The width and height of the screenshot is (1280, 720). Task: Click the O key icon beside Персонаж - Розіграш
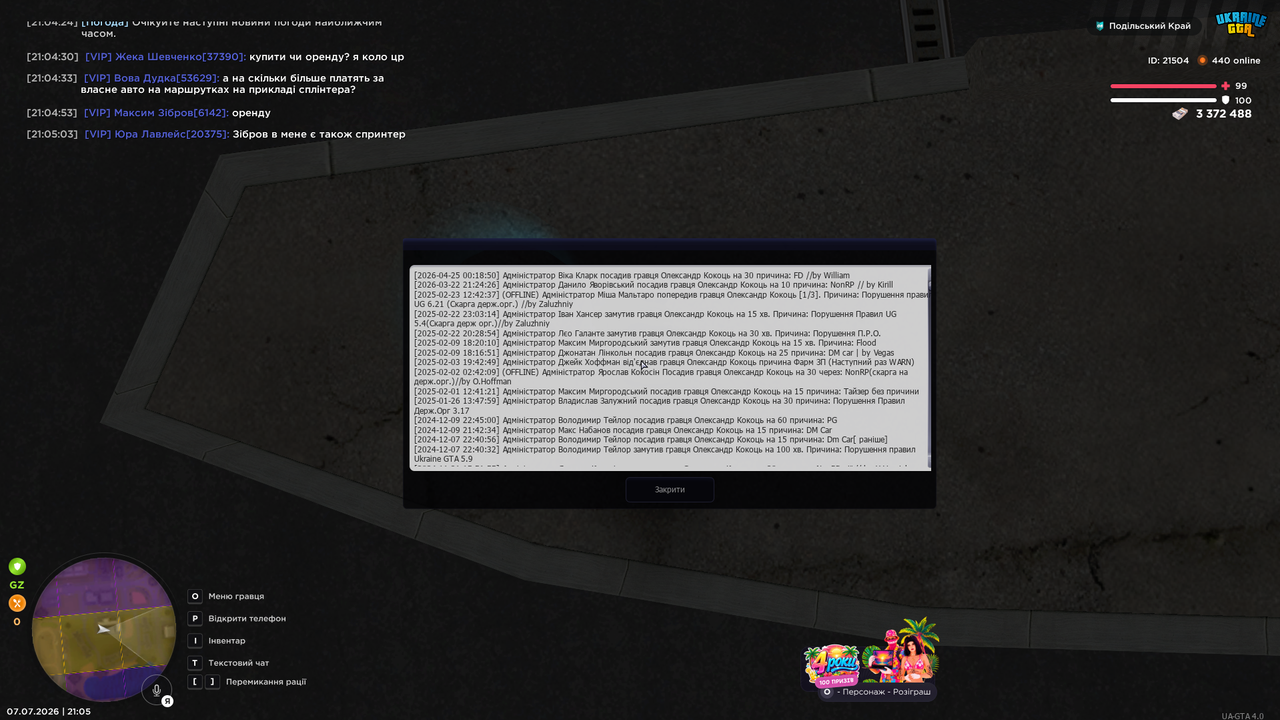coord(827,692)
